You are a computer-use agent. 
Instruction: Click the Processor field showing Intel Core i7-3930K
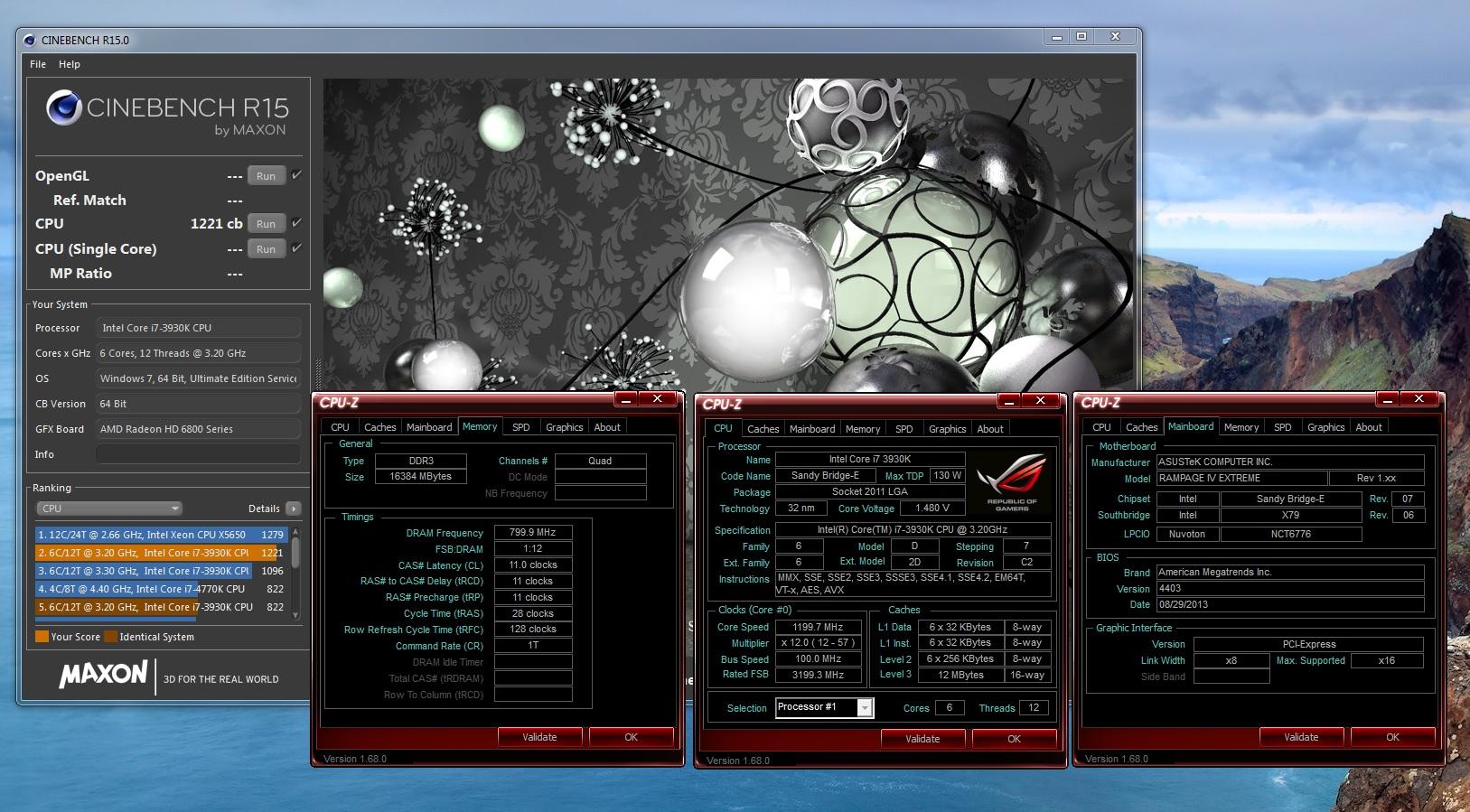[x=198, y=328]
